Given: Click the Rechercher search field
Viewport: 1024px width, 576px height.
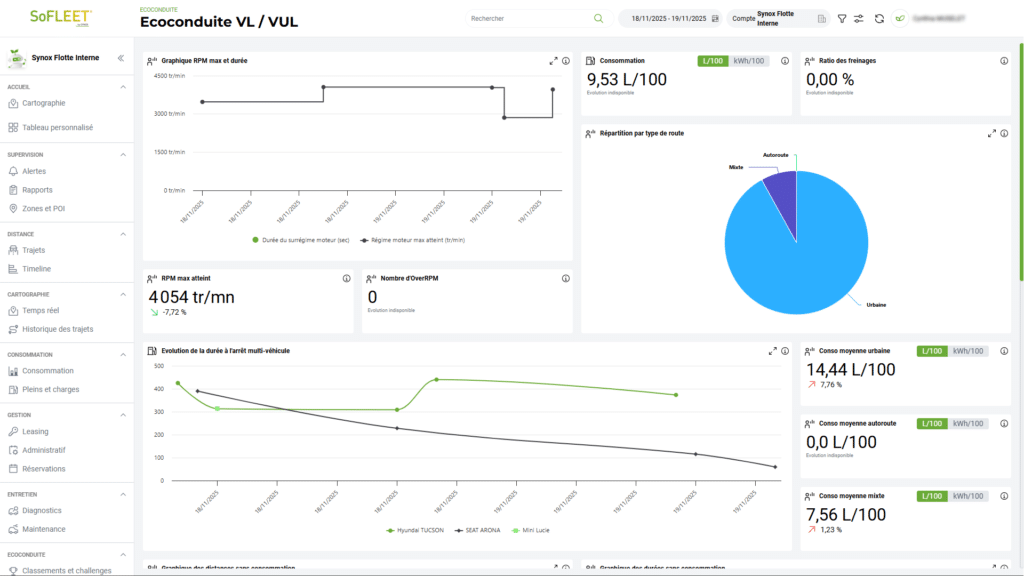Looking at the screenshot, I should (x=530, y=18).
